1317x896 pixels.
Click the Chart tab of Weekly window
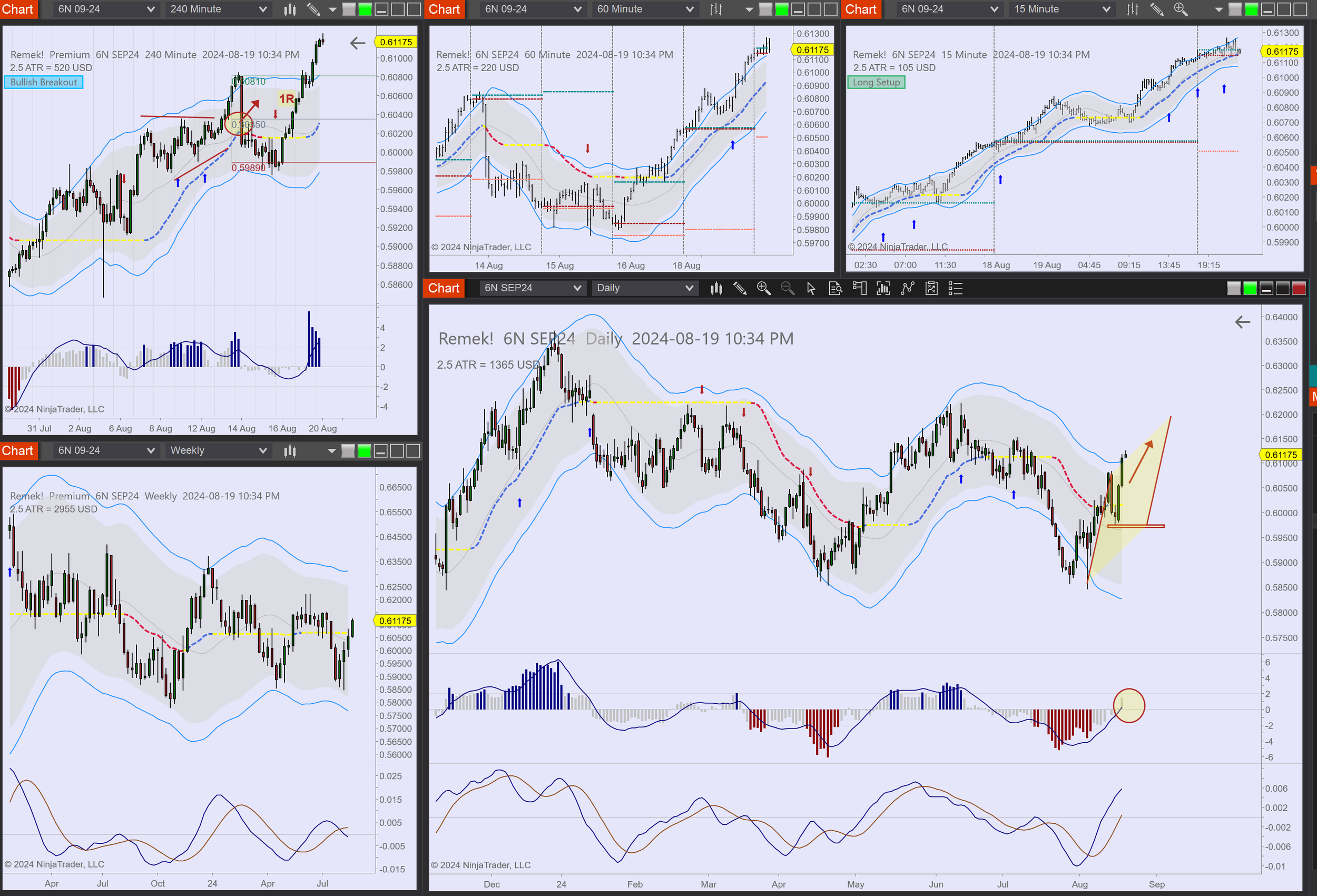[x=17, y=450]
